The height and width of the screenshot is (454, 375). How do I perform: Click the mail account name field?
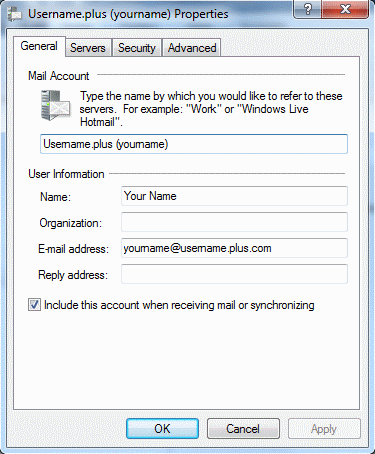[194, 144]
